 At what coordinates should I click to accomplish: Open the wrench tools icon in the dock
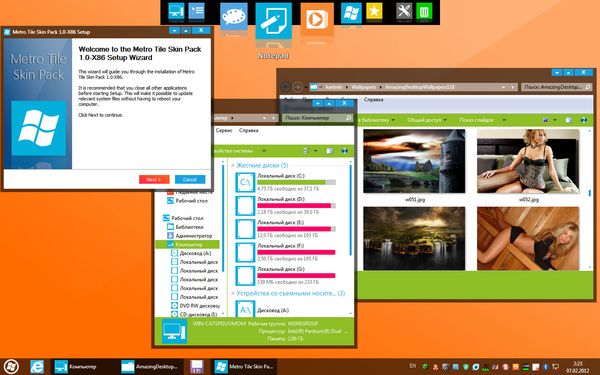404,11
